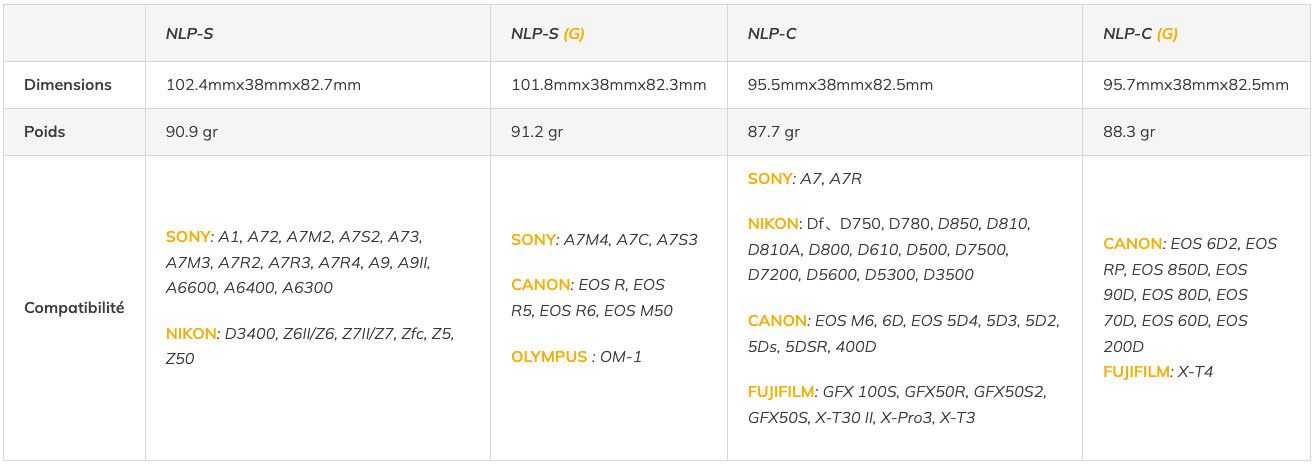The width and height of the screenshot is (1316, 465).
Task: Select the 88.3 gr weight cell
Action: 1129,132
